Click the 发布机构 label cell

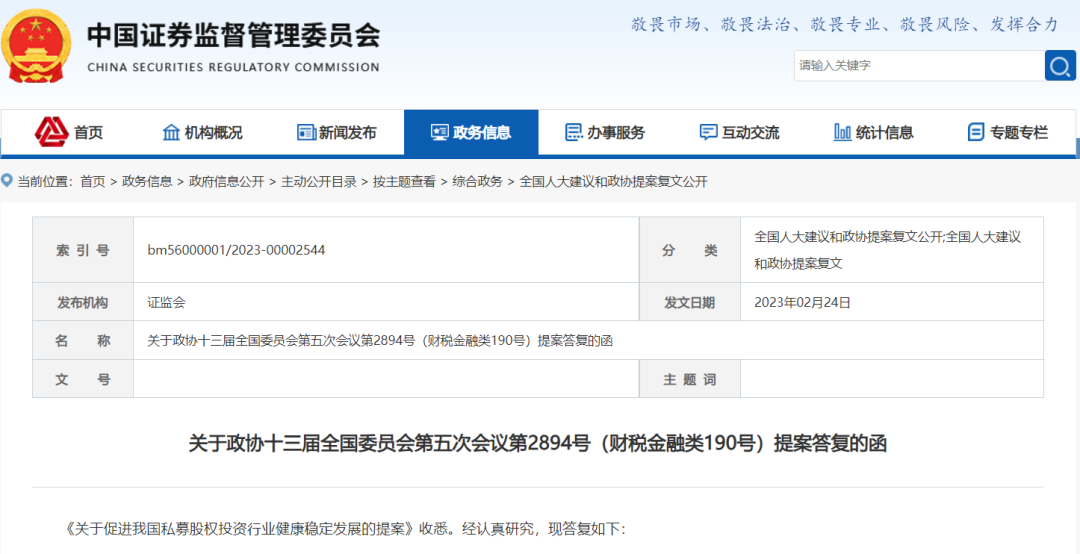83,302
